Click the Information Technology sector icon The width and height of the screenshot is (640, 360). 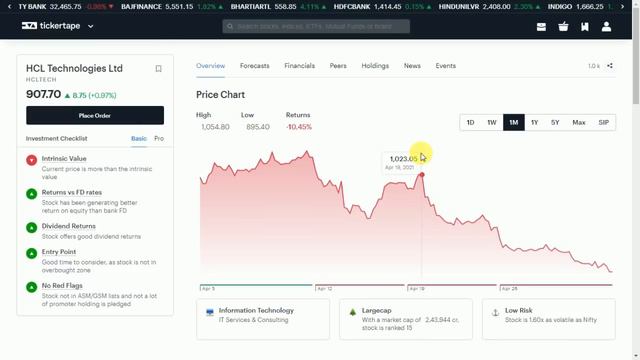(210, 312)
